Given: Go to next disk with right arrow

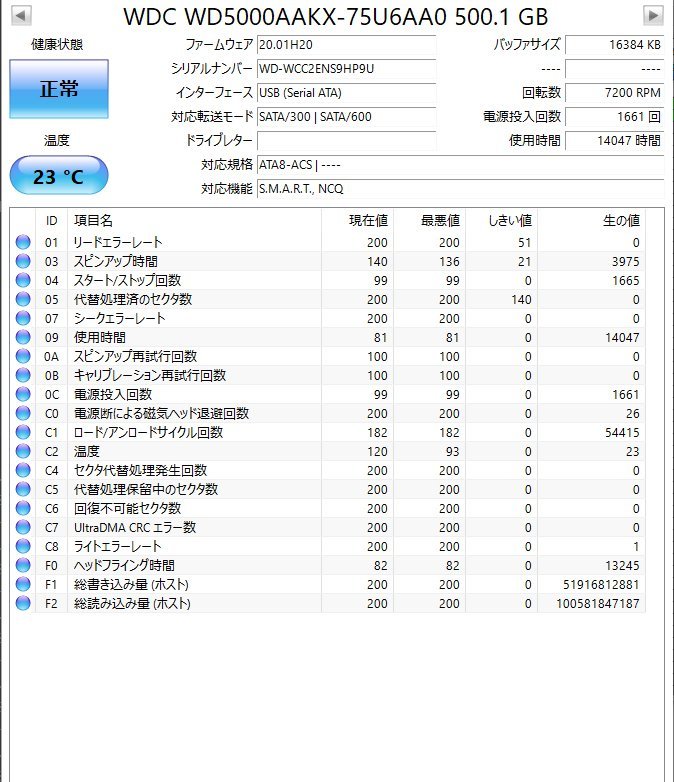Looking at the screenshot, I should (653, 15).
